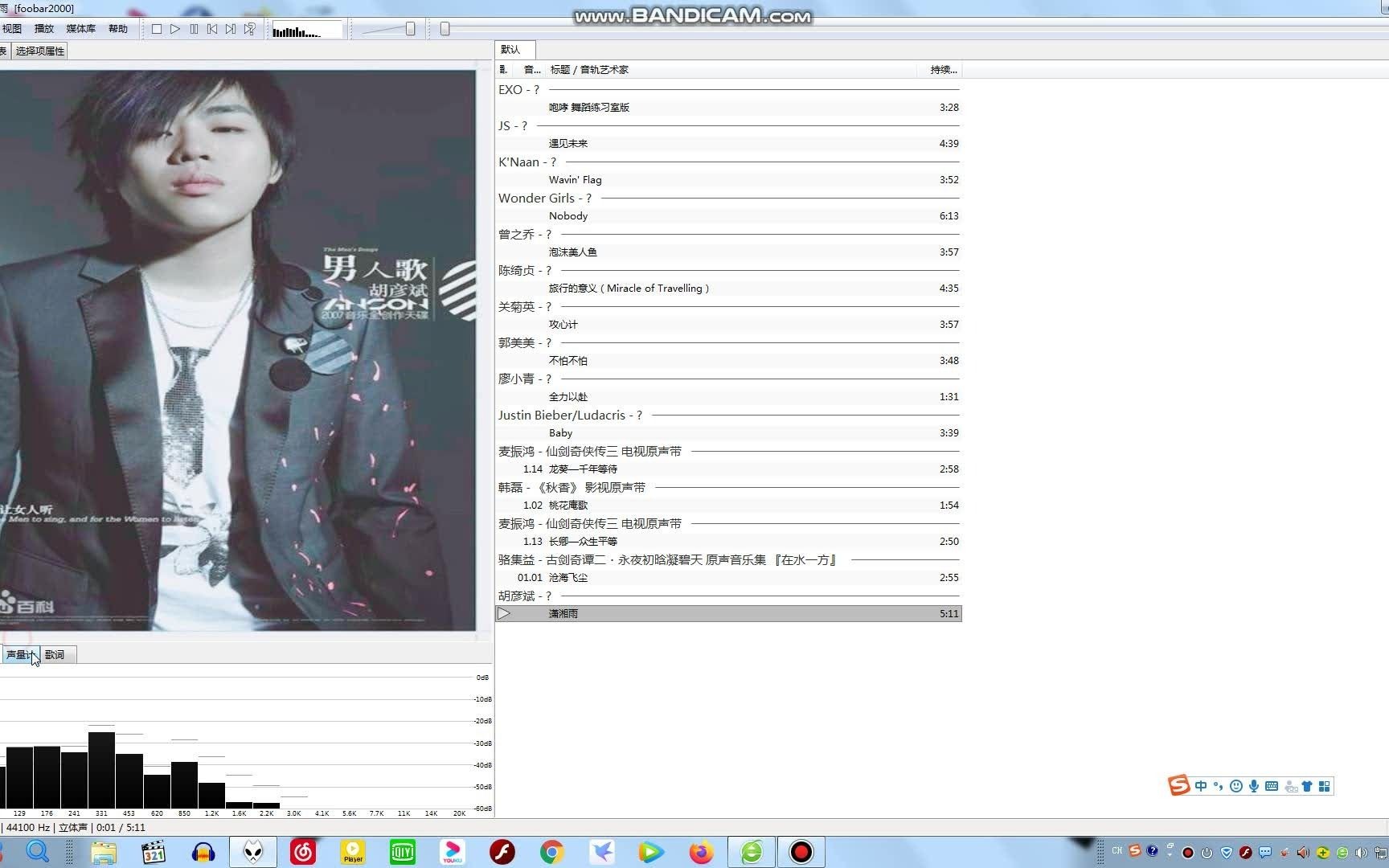Open the taskbar search magnifier

(x=38, y=851)
